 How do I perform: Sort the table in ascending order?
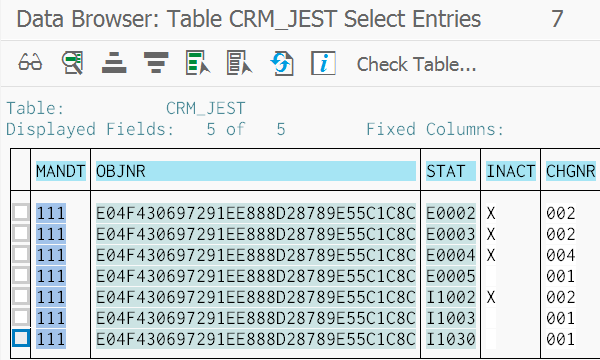114,62
